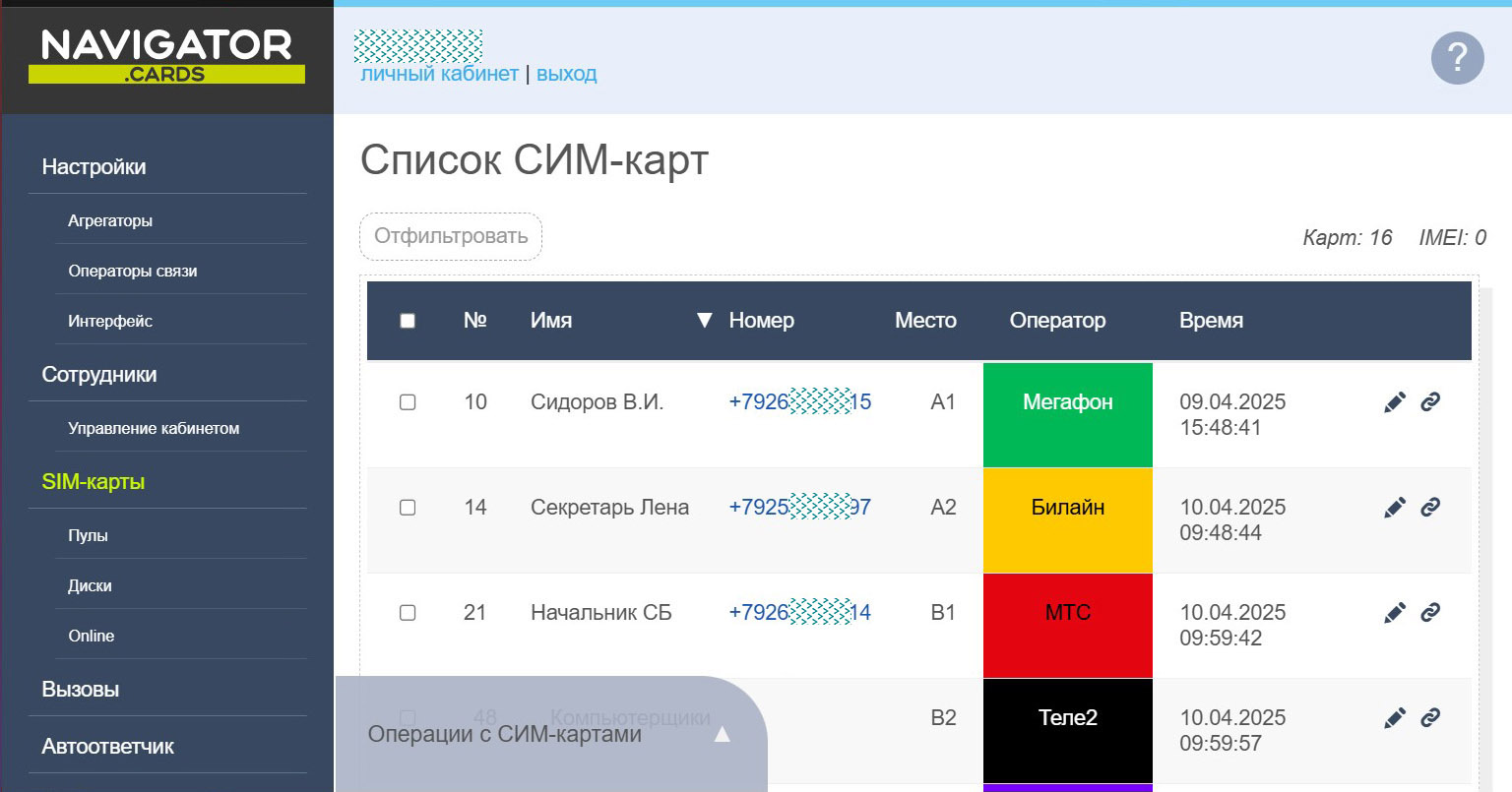The height and width of the screenshot is (792, 1512).
Task: Click the link icon for Секретарь Лена
Action: tap(1430, 507)
